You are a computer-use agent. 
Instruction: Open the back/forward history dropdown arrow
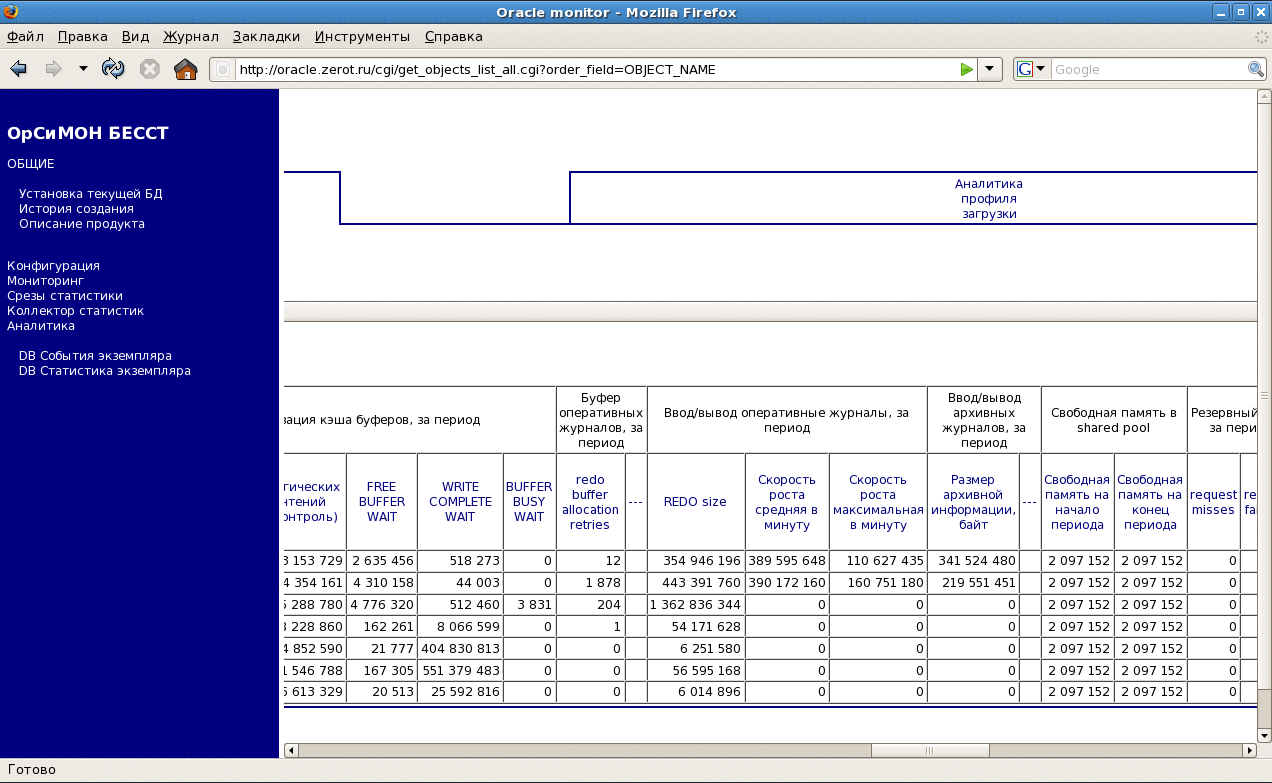tap(83, 69)
